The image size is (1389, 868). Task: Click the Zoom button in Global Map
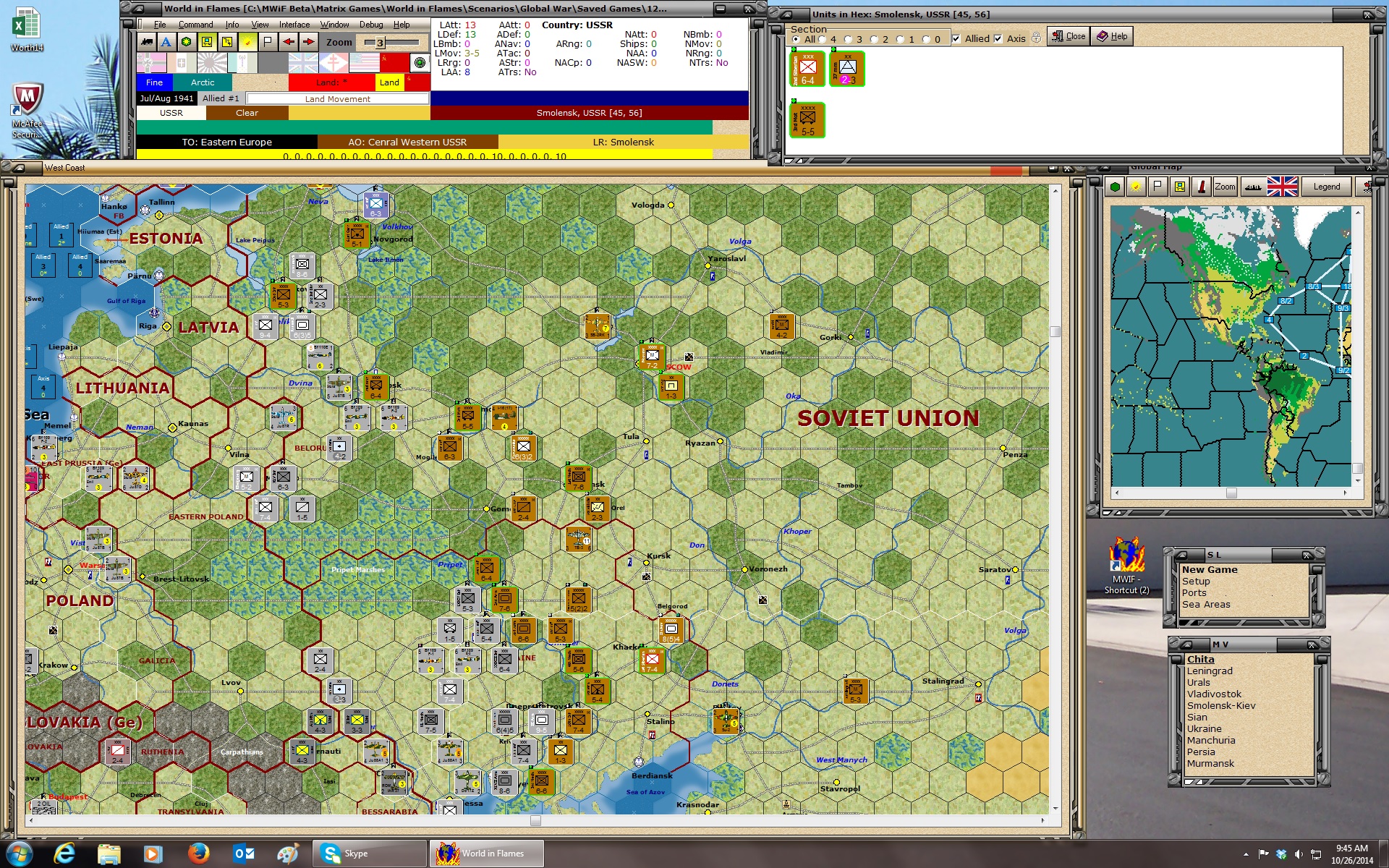pyautogui.click(x=1226, y=187)
